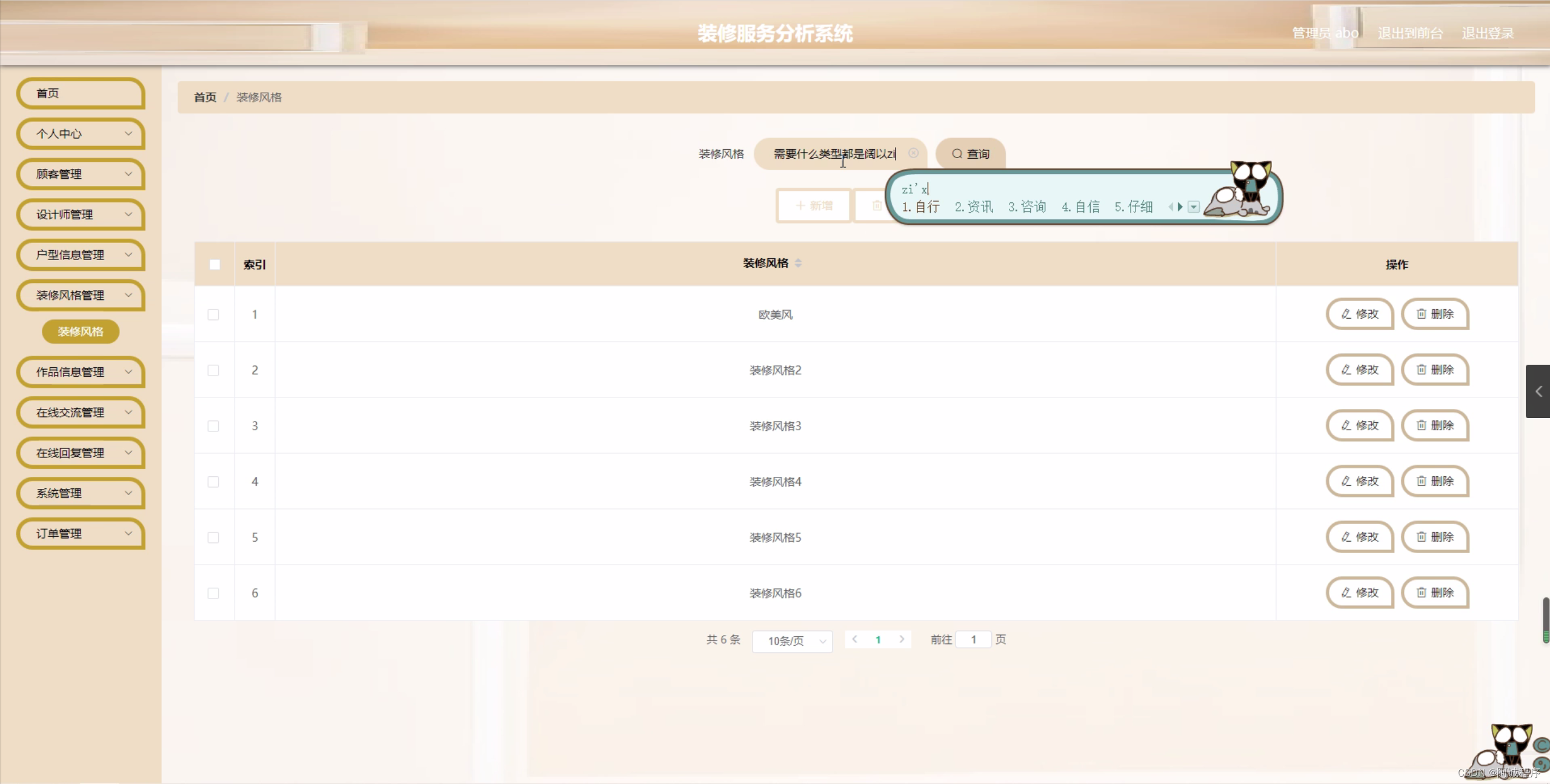Click the 退出到前台 link
Screen dimensions: 1550x784
(x=1410, y=33)
